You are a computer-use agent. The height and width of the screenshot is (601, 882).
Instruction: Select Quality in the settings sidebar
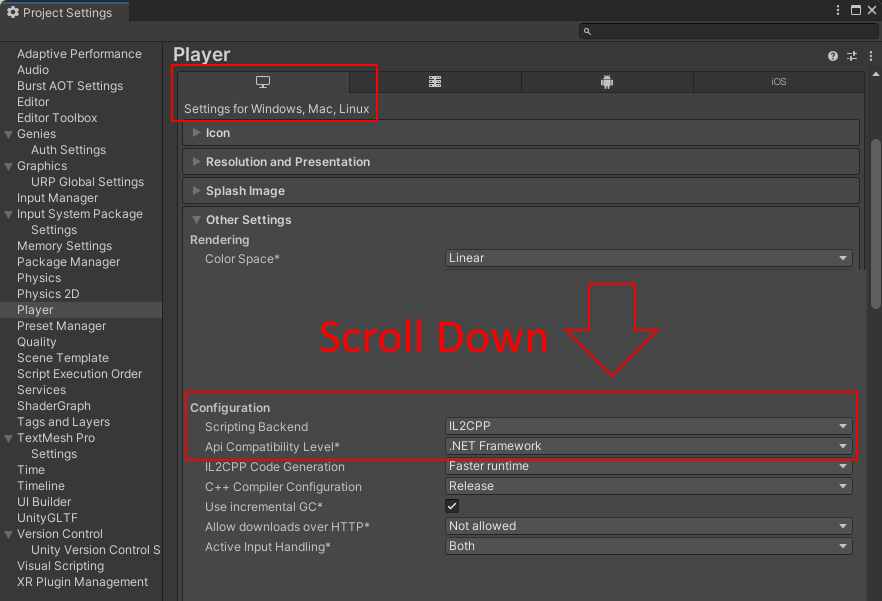pyautogui.click(x=37, y=342)
